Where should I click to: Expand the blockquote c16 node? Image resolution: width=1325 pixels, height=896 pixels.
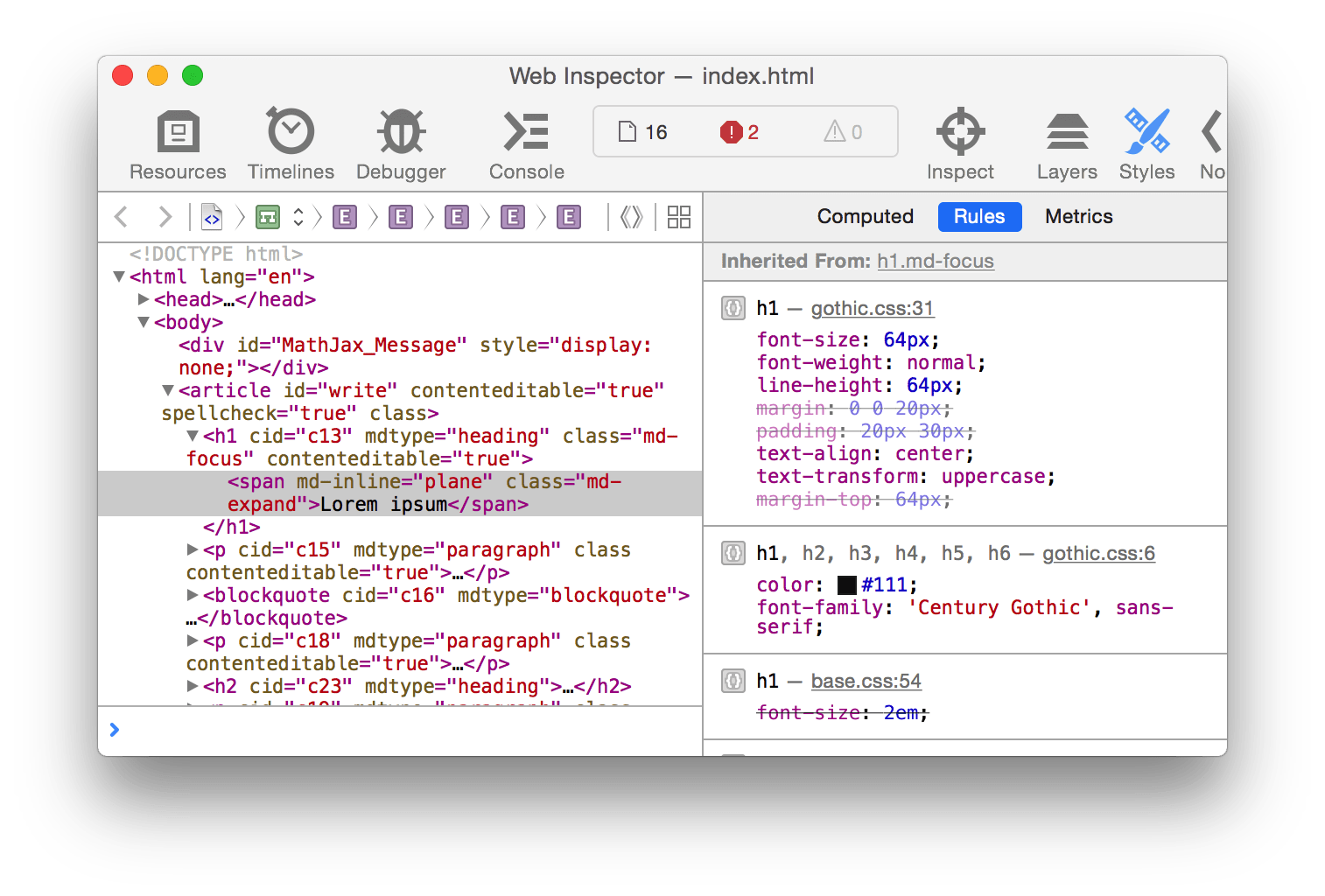click(x=193, y=595)
